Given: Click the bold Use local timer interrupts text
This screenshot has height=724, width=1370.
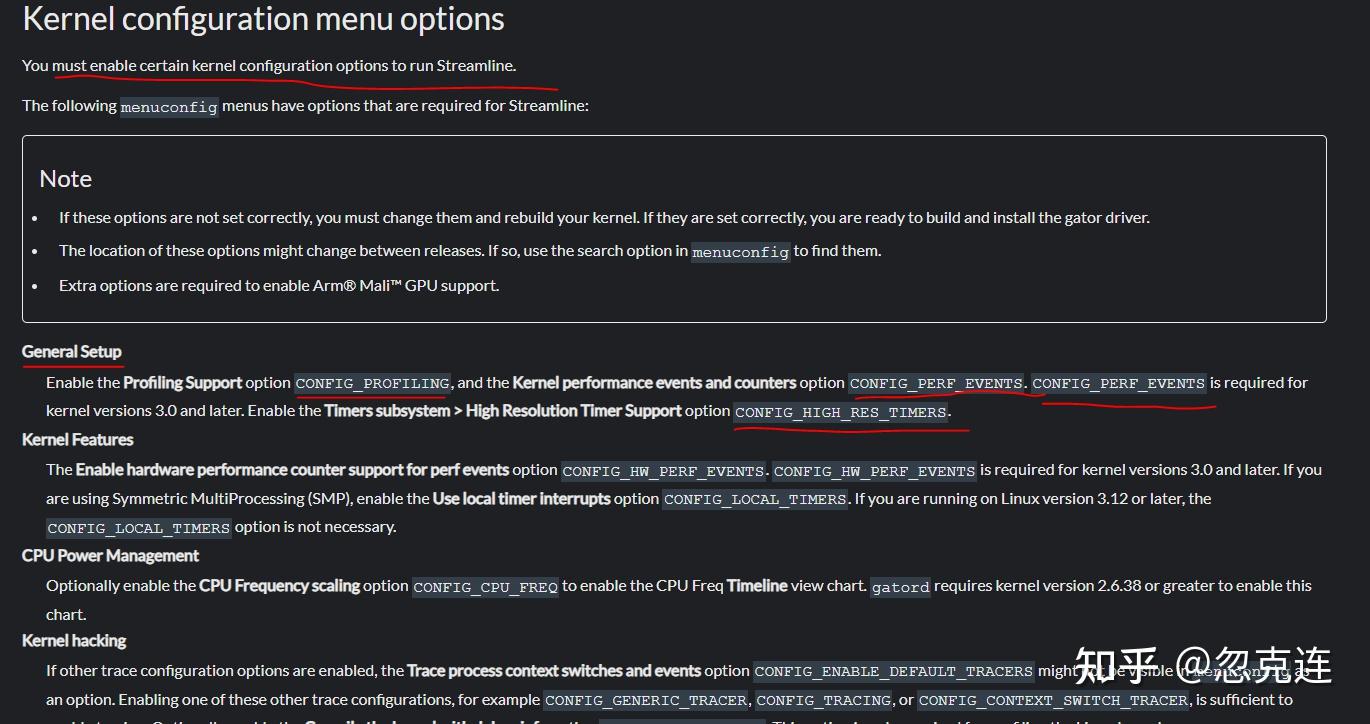Looking at the screenshot, I should click(x=521, y=499).
